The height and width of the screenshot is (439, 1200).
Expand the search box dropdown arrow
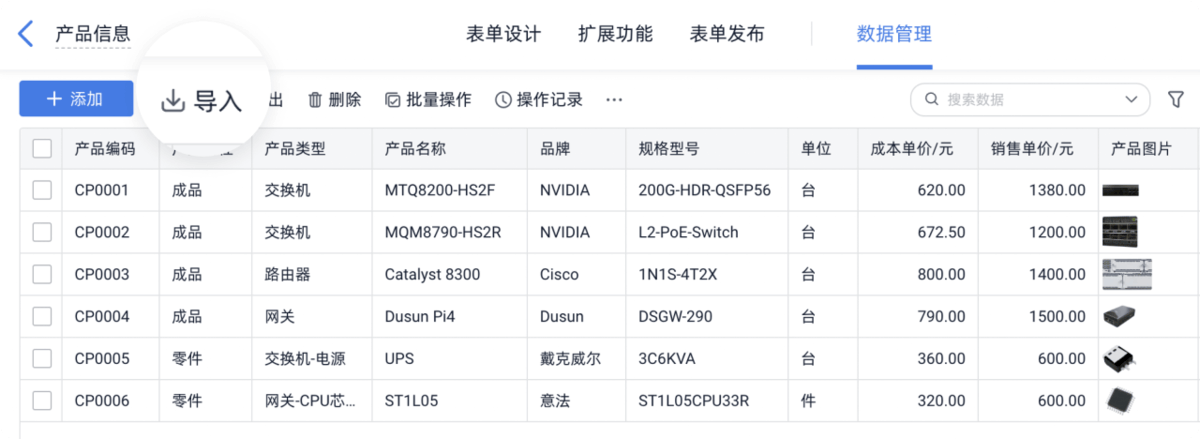coord(1131,99)
